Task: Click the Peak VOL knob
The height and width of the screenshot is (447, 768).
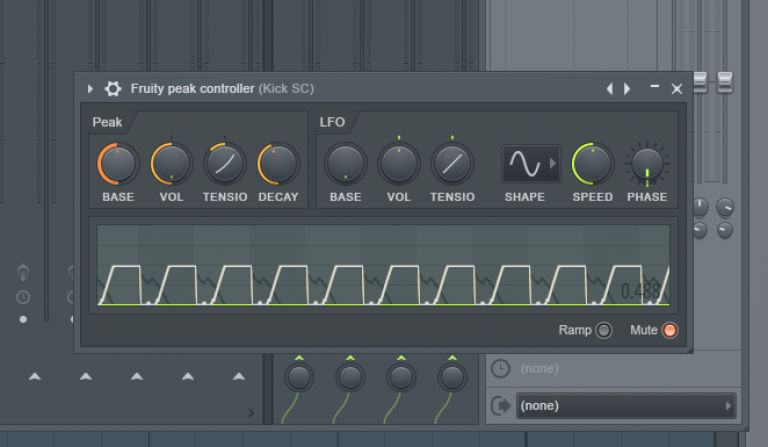Action: click(x=171, y=164)
